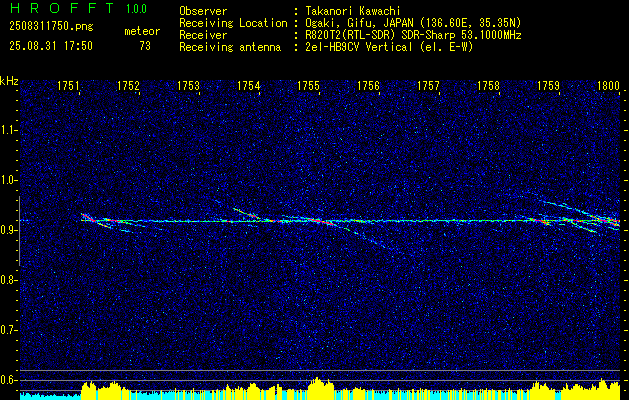Click the Receiver field label
The height and width of the screenshot is (400, 629).
click(x=203, y=35)
